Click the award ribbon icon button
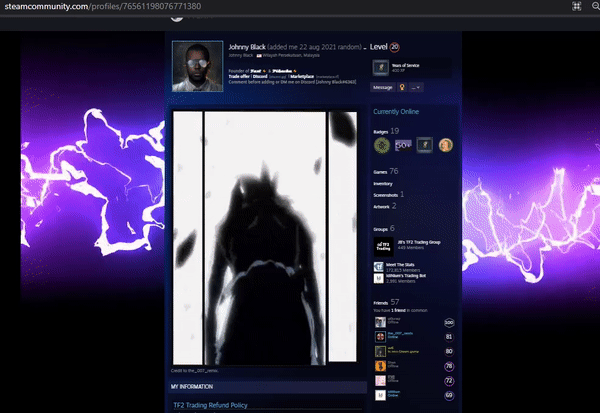Screen dimensions: 600x413 [x=402, y=87]
